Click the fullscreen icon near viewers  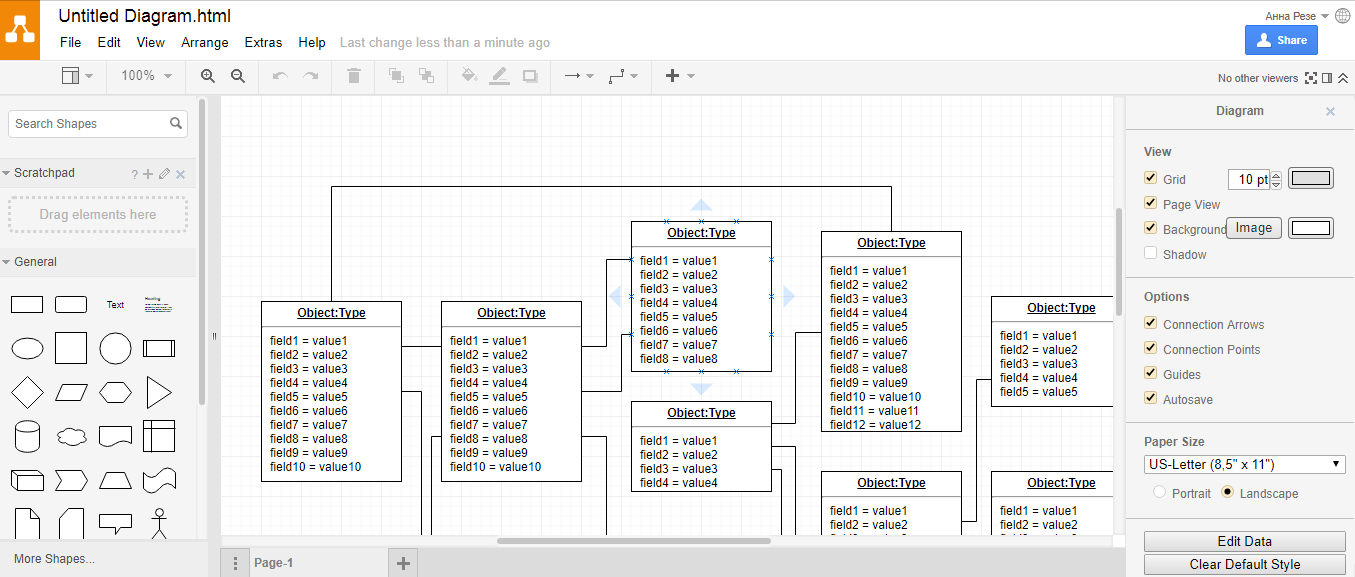coord(1311,78)
